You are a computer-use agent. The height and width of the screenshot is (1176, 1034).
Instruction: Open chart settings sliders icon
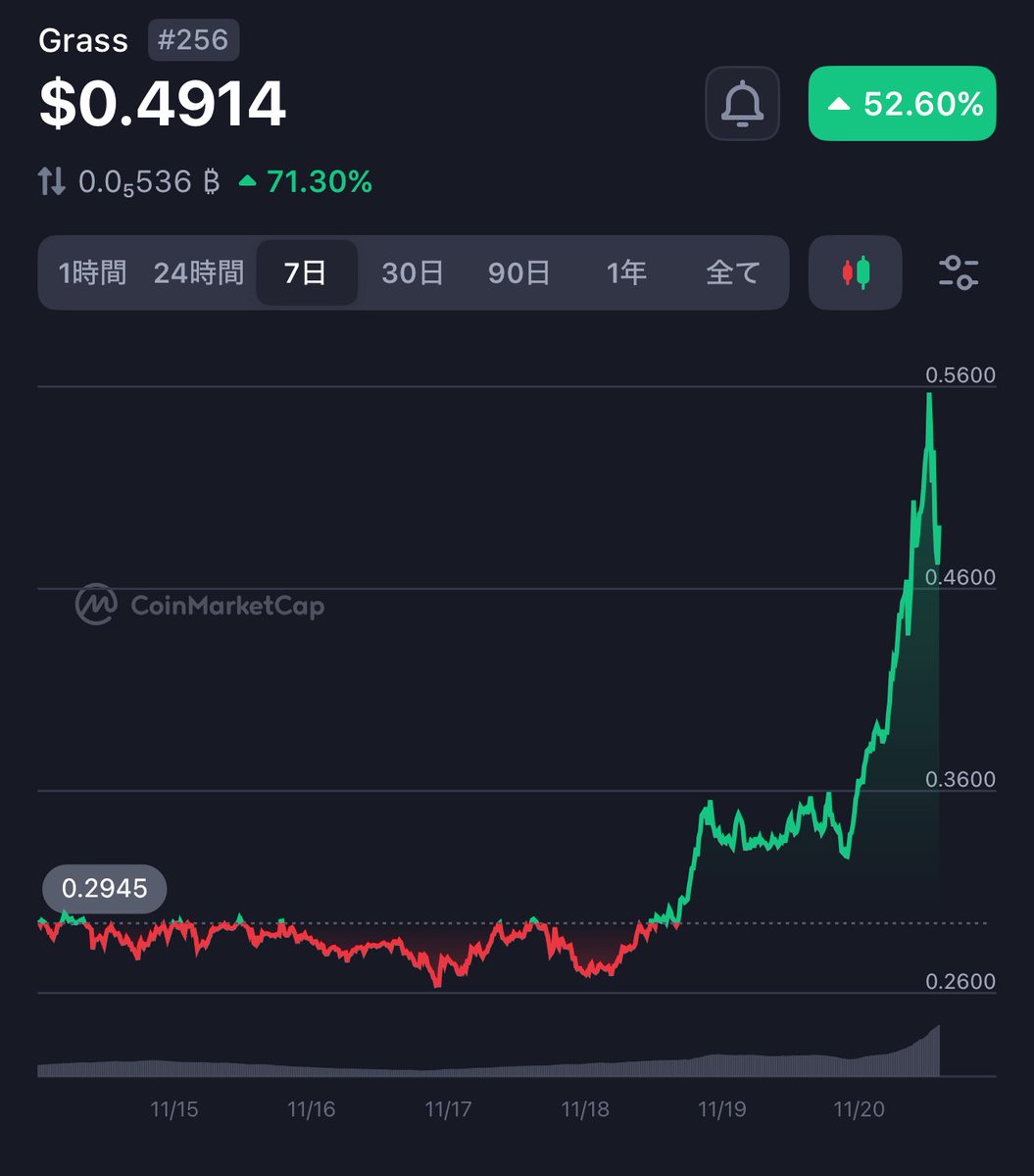tap(959, 272)
